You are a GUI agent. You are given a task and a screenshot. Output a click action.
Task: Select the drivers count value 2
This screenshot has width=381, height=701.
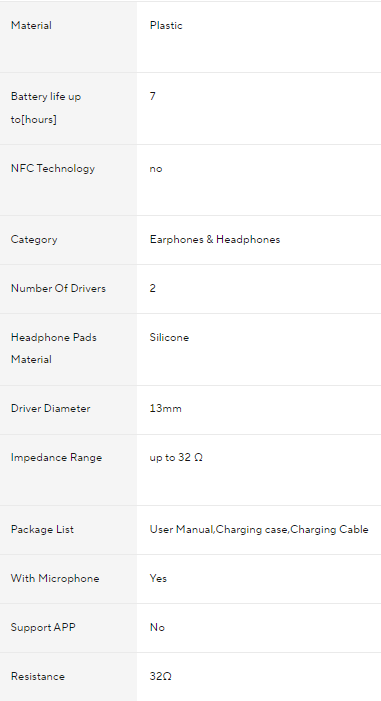[x=152, y=288]
